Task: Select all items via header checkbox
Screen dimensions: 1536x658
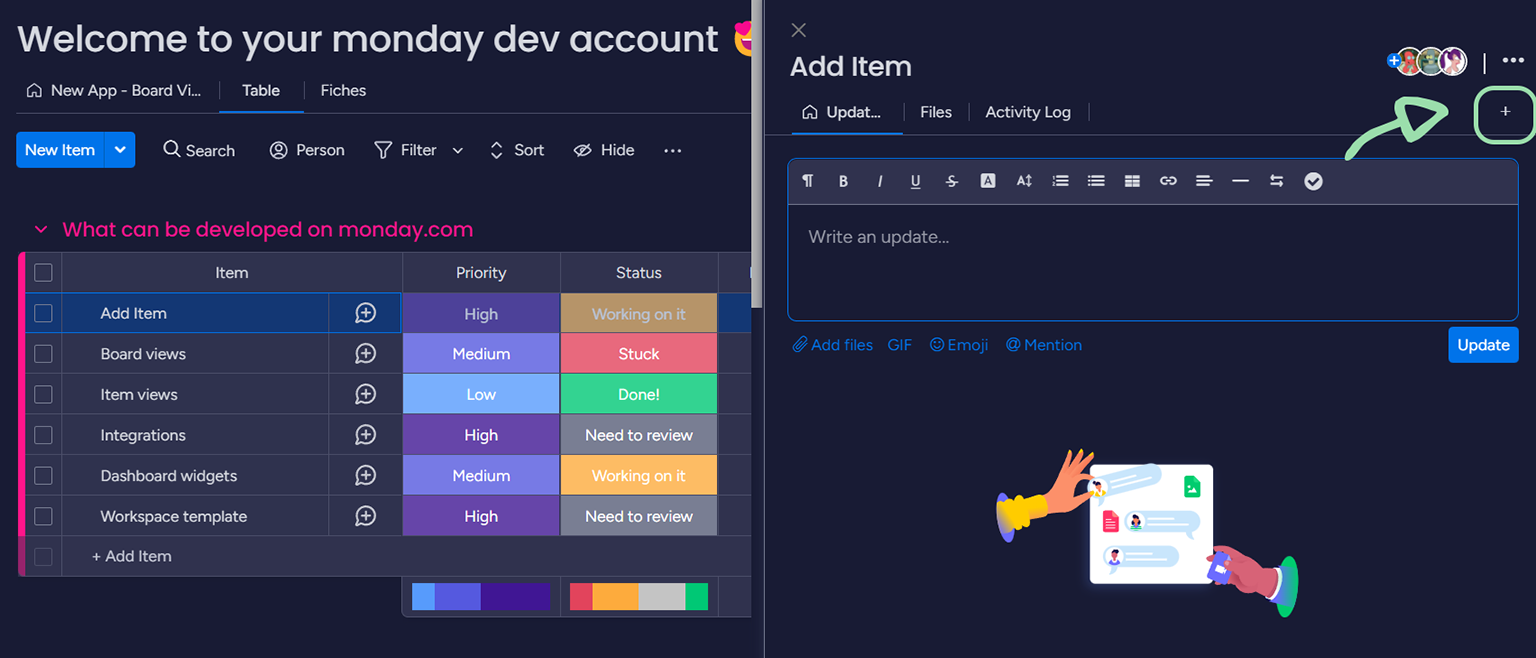Action: (43, 272)
